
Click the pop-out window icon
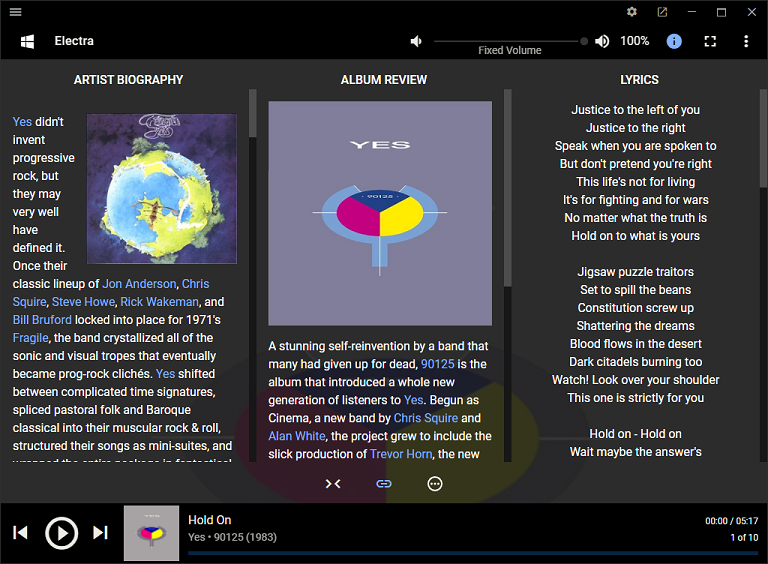click(662, 12)
